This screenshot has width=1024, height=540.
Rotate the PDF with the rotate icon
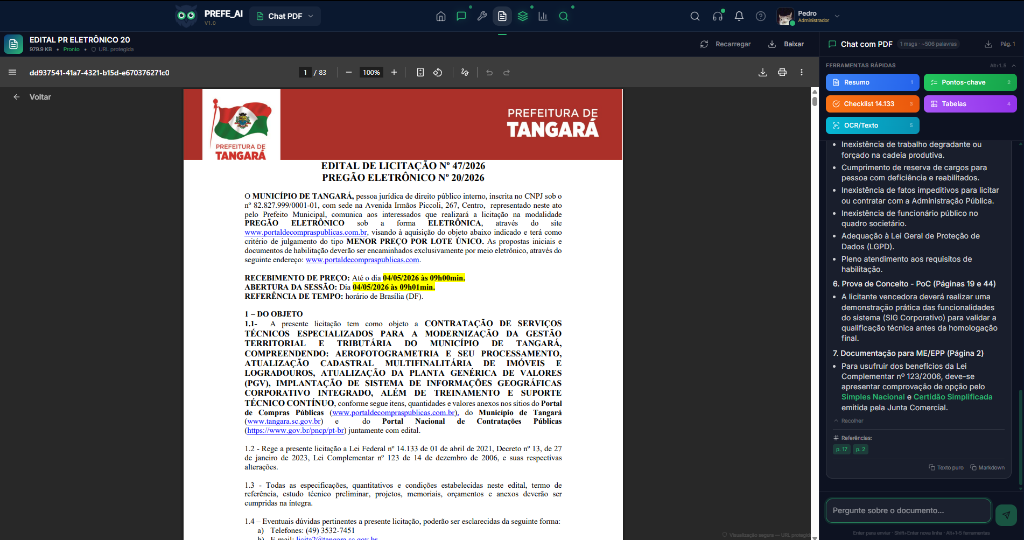pos(438,72)
